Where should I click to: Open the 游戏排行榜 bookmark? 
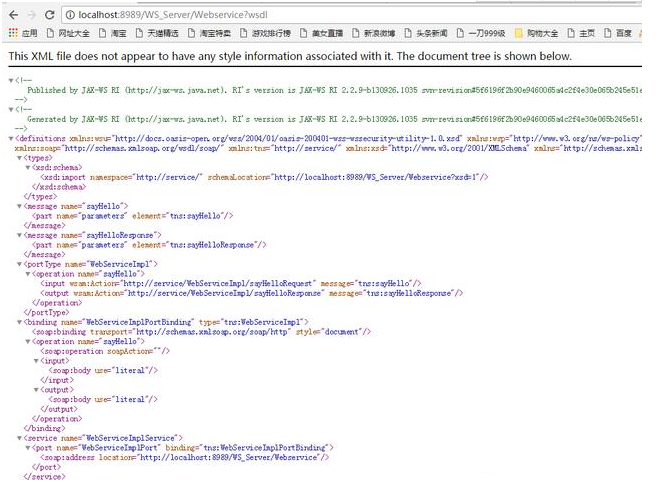(x=265, y=33)
